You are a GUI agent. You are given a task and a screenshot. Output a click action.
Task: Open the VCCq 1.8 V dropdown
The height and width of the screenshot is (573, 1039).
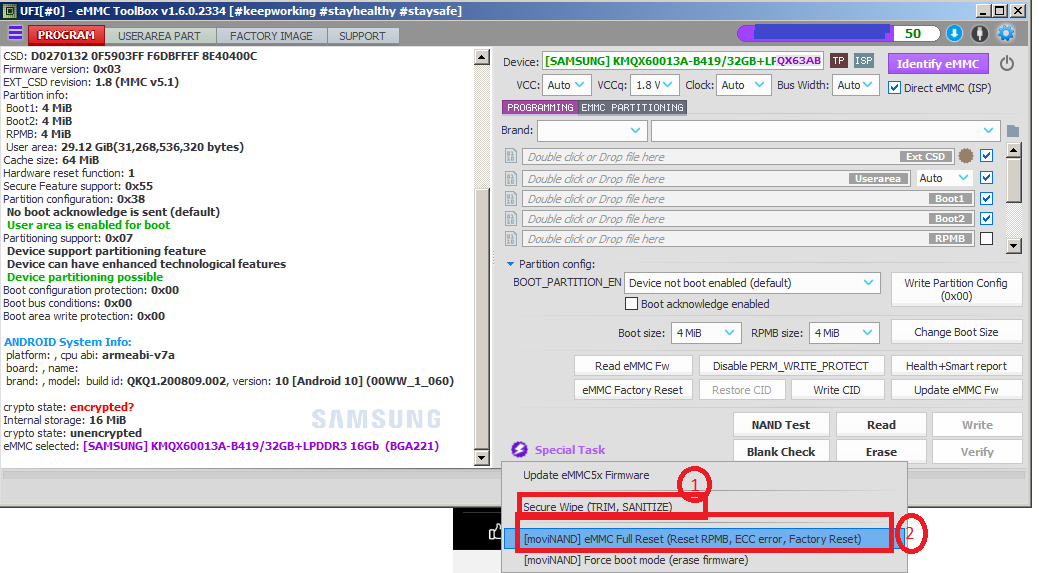tap(654, 85)
